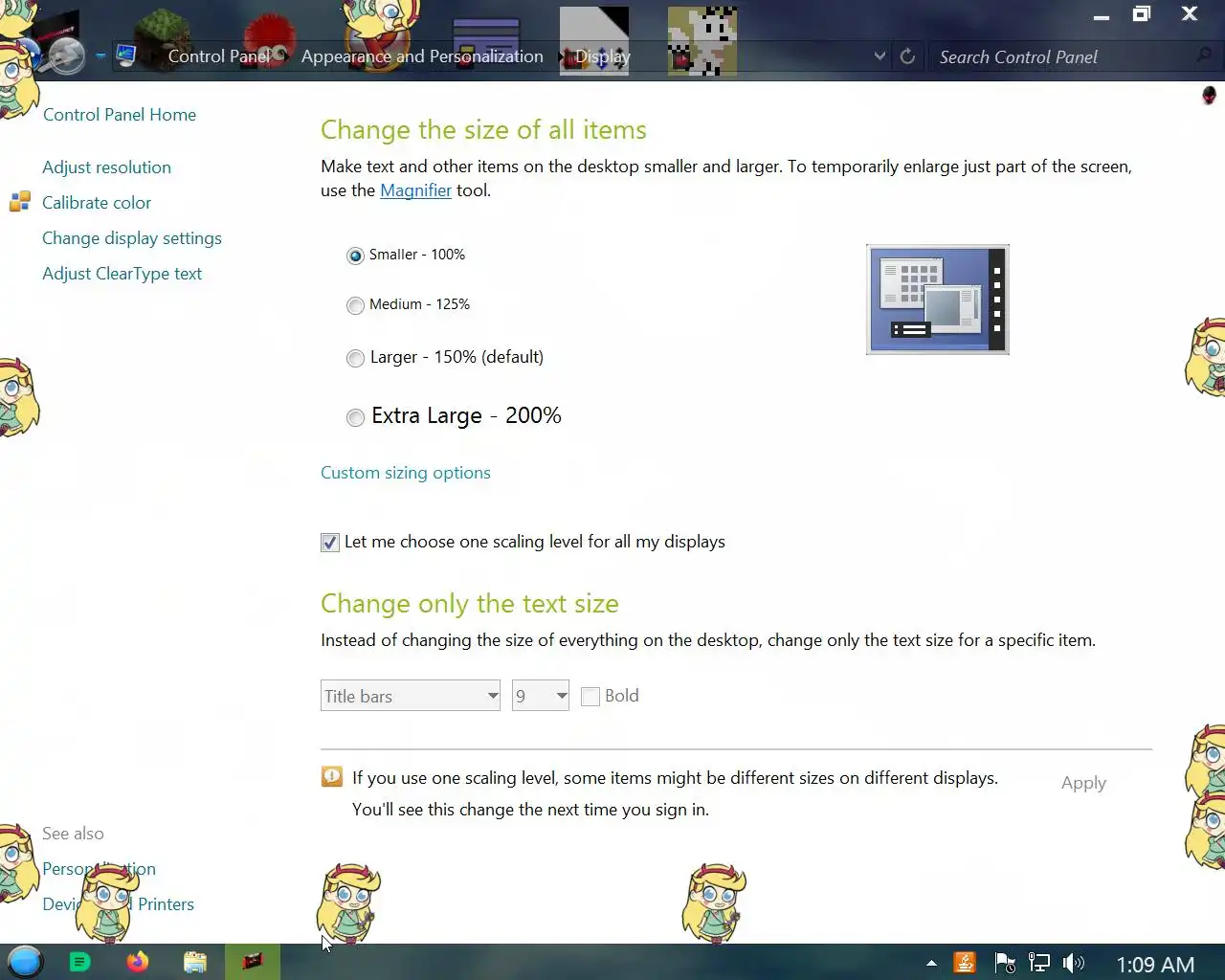
Task: Open the Magnifier tool link
Action: pos(415,190)
